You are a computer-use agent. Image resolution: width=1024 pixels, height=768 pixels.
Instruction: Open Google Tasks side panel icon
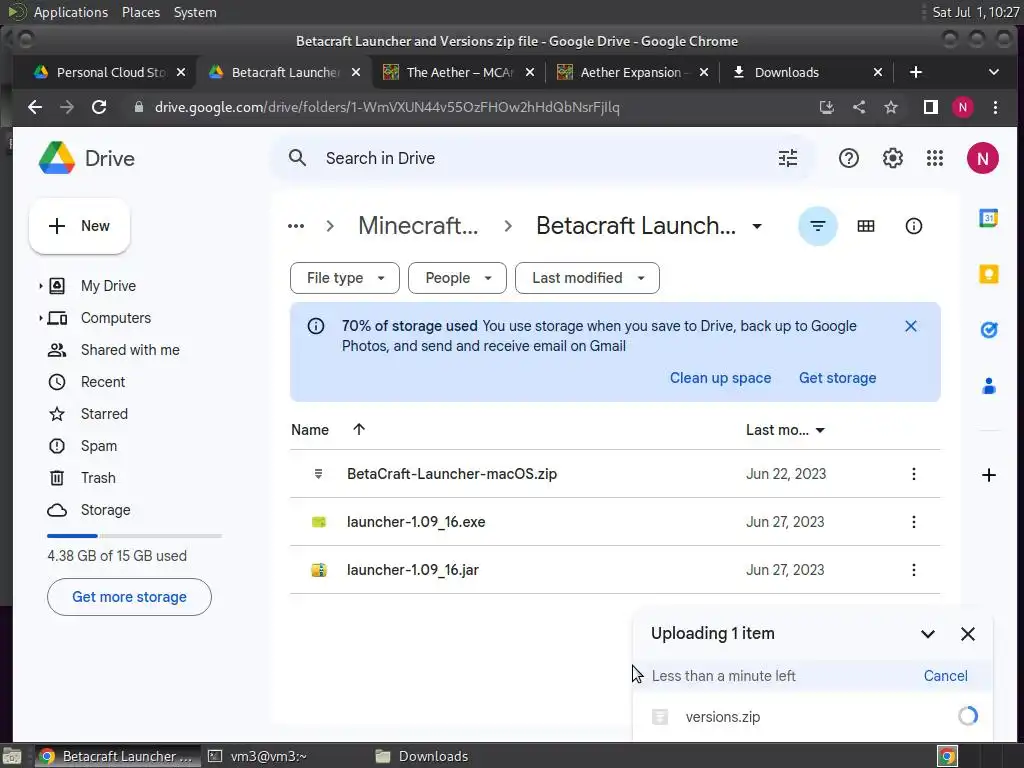[988, 330]
